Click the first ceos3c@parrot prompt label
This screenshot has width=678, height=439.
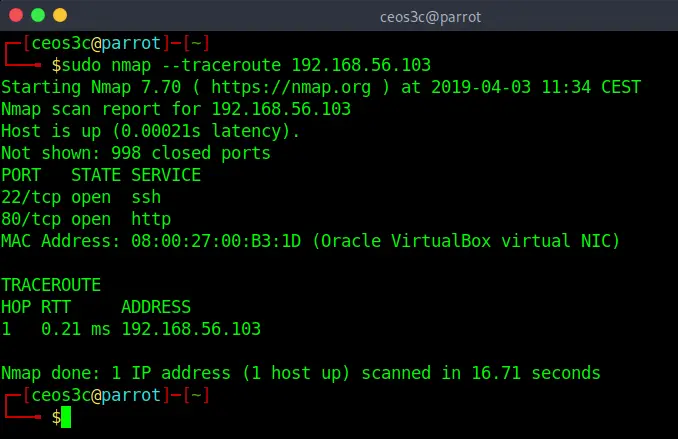tap(96, 43)
